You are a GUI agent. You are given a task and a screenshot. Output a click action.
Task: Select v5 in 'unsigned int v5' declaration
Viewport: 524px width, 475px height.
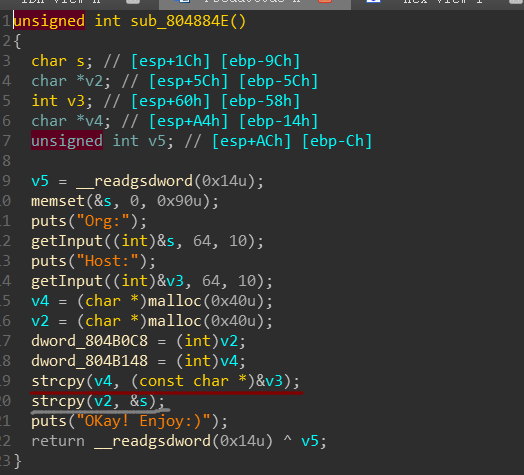coord(157,141)
